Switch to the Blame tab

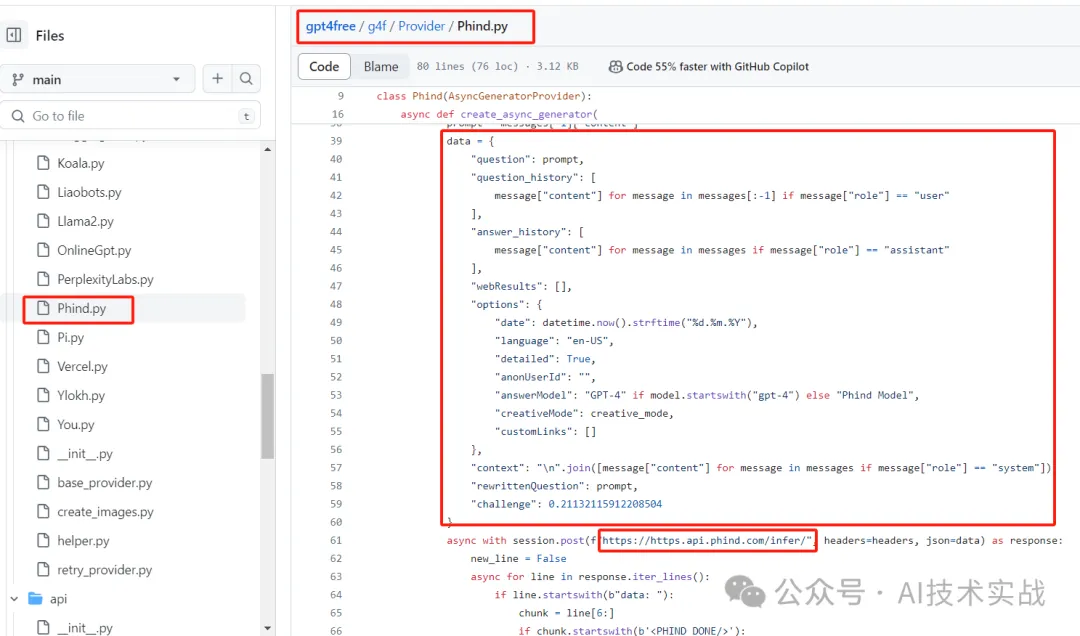381,66
